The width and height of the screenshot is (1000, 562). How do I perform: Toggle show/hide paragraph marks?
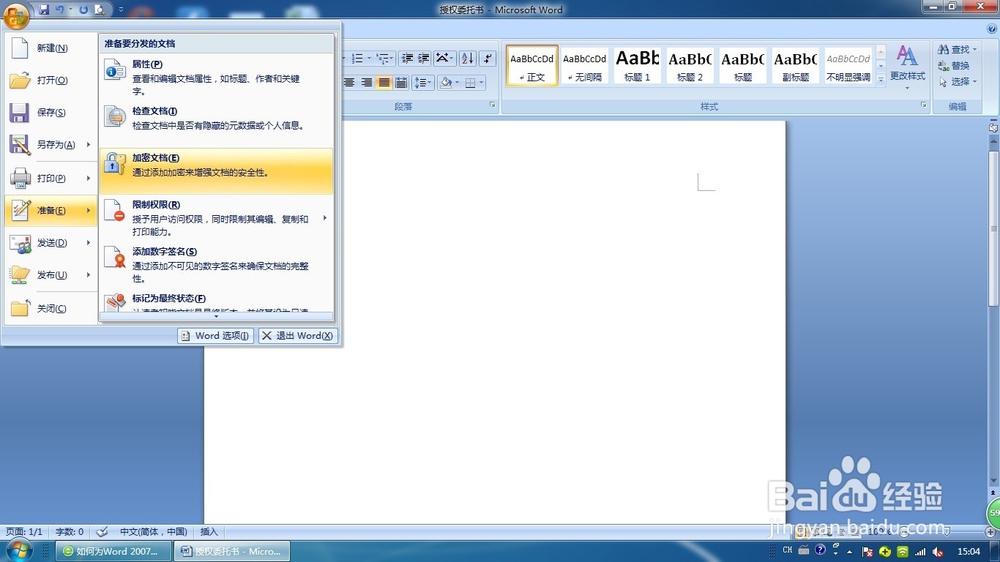point(488,59)
